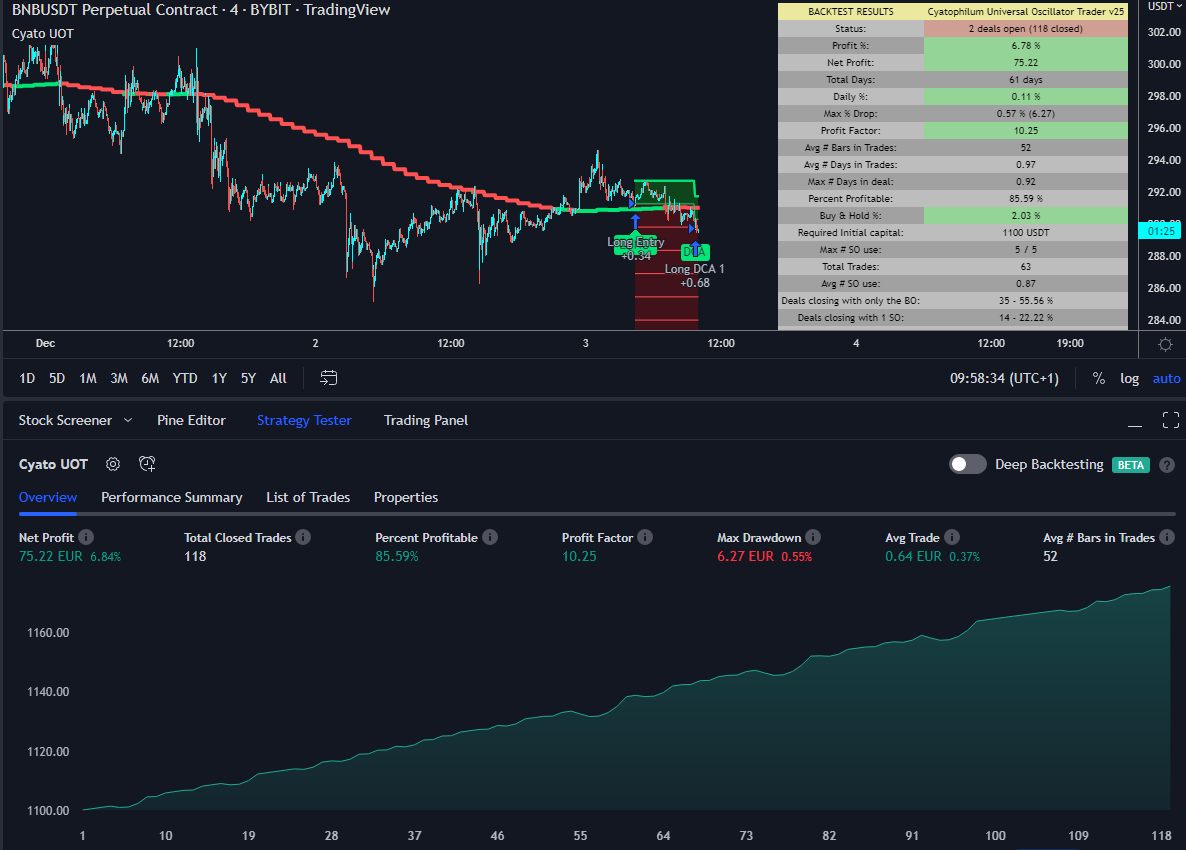Open the List of Trades tab
Image resolution: width=1186 pixels, height=850 pixels.
click(x=308, y=497)
